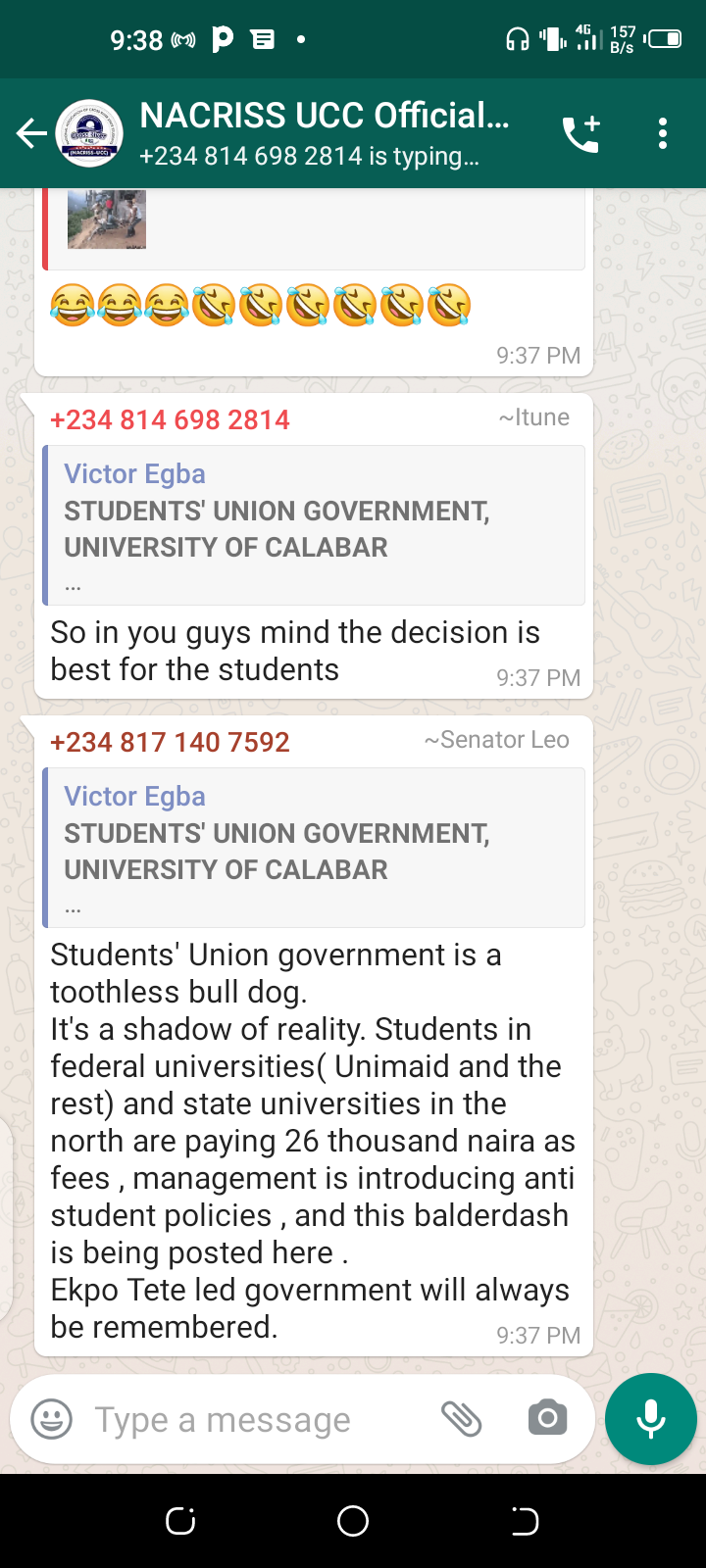
Task: Tap the quoted image thumbnail at top
Action: (107, 220)
